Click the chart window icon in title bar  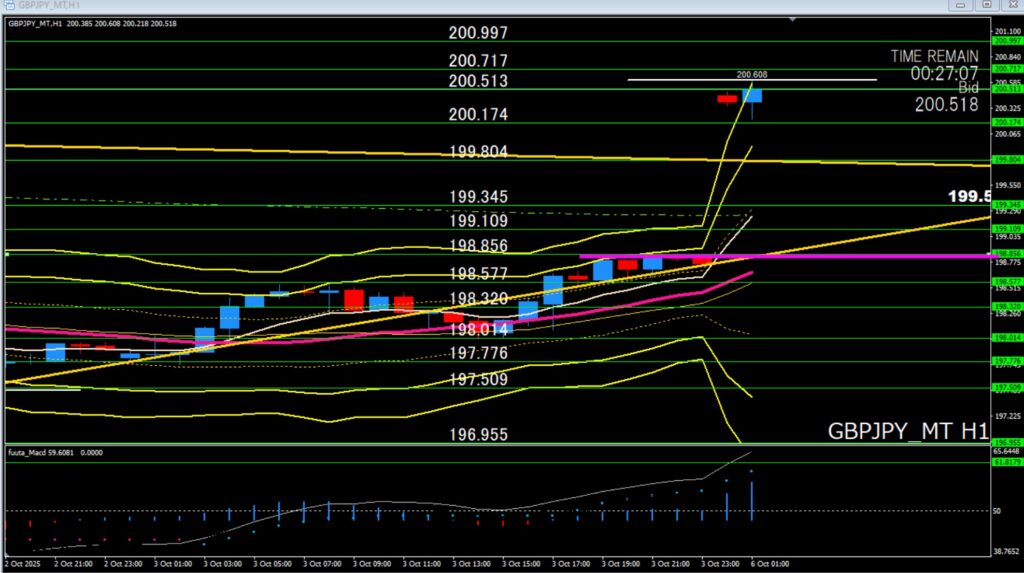[8, 5]
